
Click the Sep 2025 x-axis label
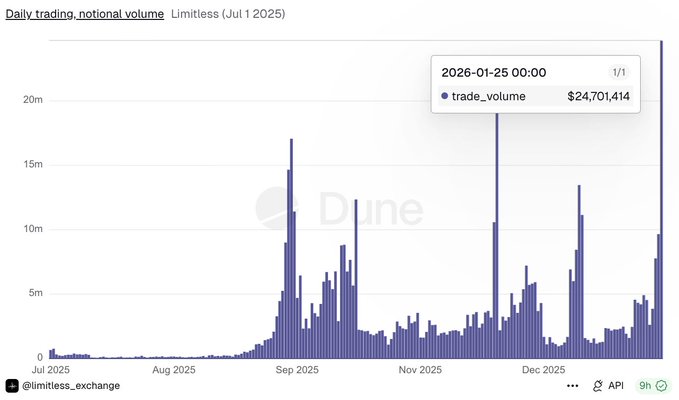pyautogui.click(x=299, y=369)
